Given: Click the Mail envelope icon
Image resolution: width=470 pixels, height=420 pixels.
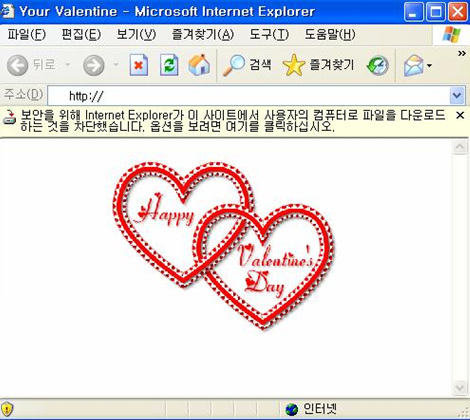Looking at the screenshot, I should (413, 65).
